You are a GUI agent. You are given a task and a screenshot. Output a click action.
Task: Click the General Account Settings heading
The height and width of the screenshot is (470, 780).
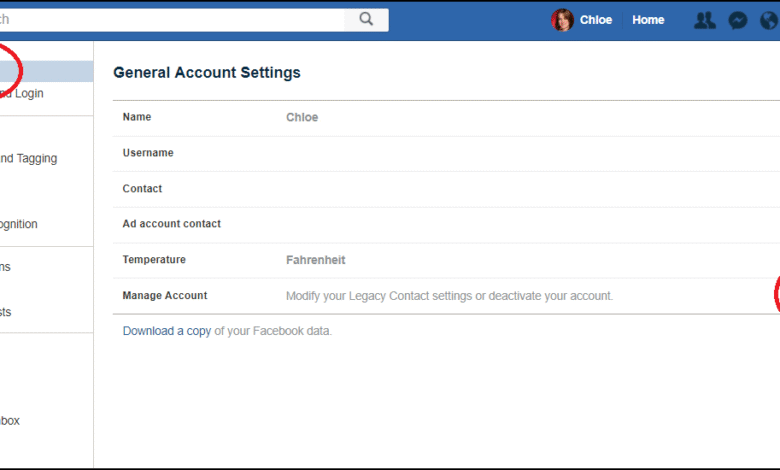[207, 73]
